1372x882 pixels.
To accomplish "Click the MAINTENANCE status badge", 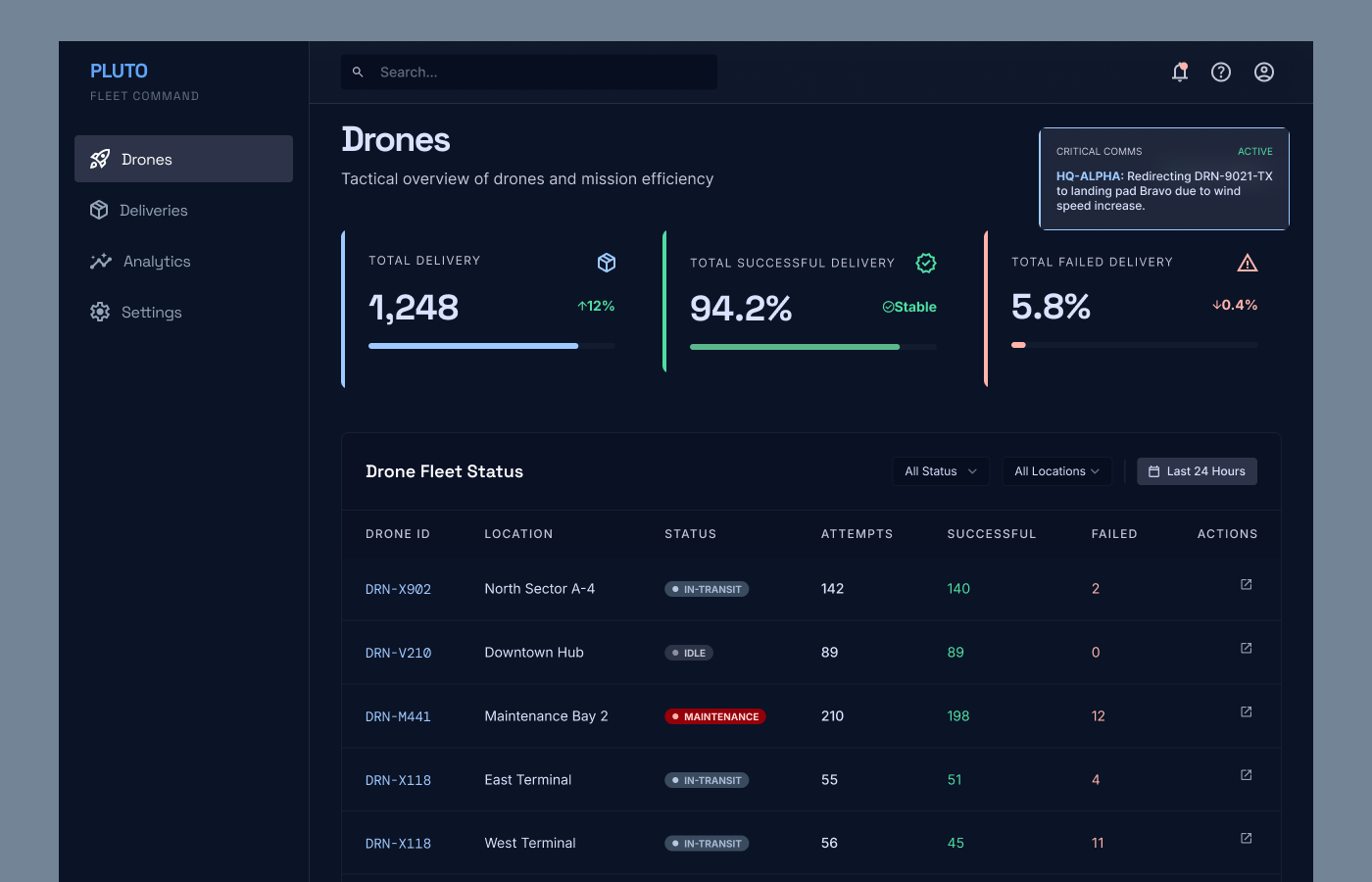I will click(715, 716).
